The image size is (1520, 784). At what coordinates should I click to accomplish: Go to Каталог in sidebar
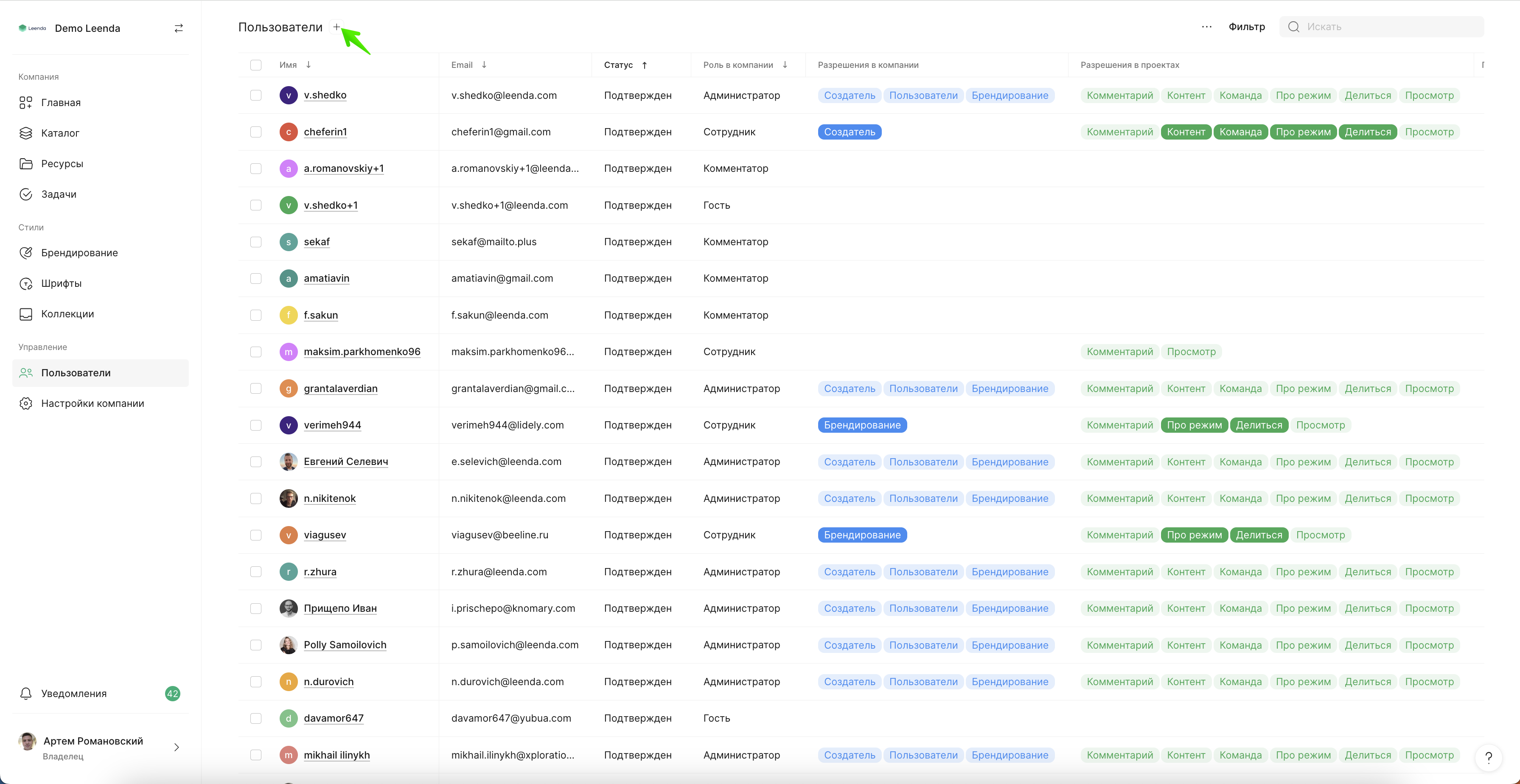point(59,133)
